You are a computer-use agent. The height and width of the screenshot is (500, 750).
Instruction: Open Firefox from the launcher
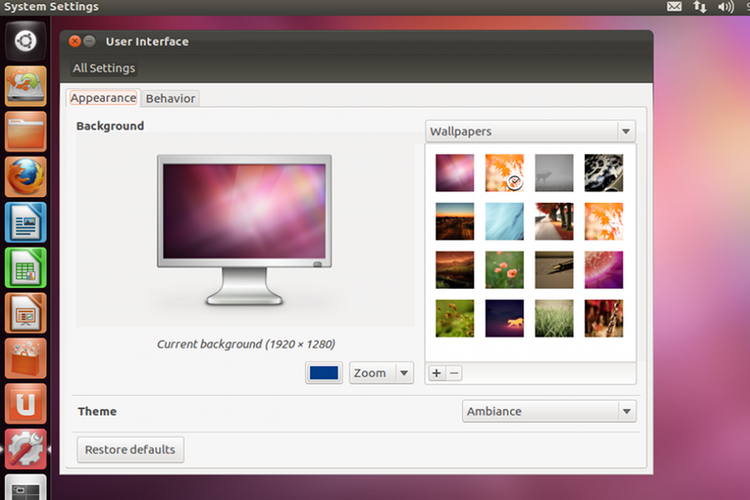(x=26, y=177)
